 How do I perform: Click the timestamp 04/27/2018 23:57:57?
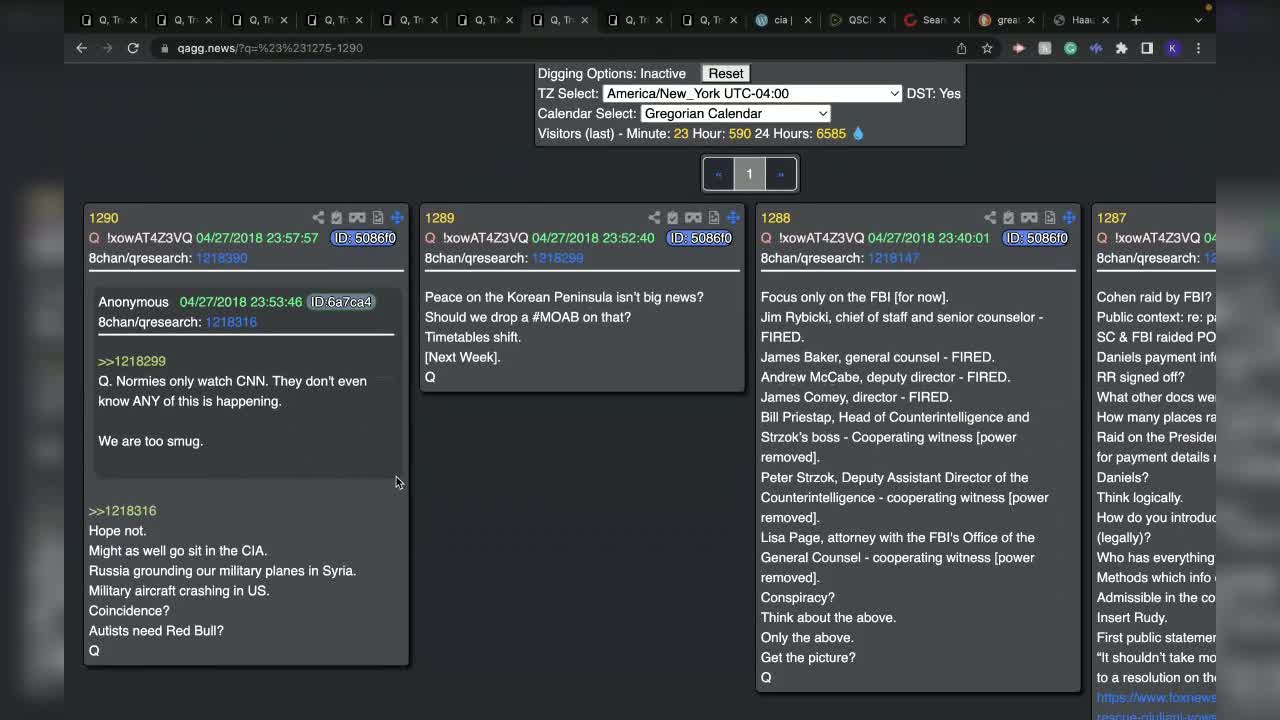pos(257,237)
